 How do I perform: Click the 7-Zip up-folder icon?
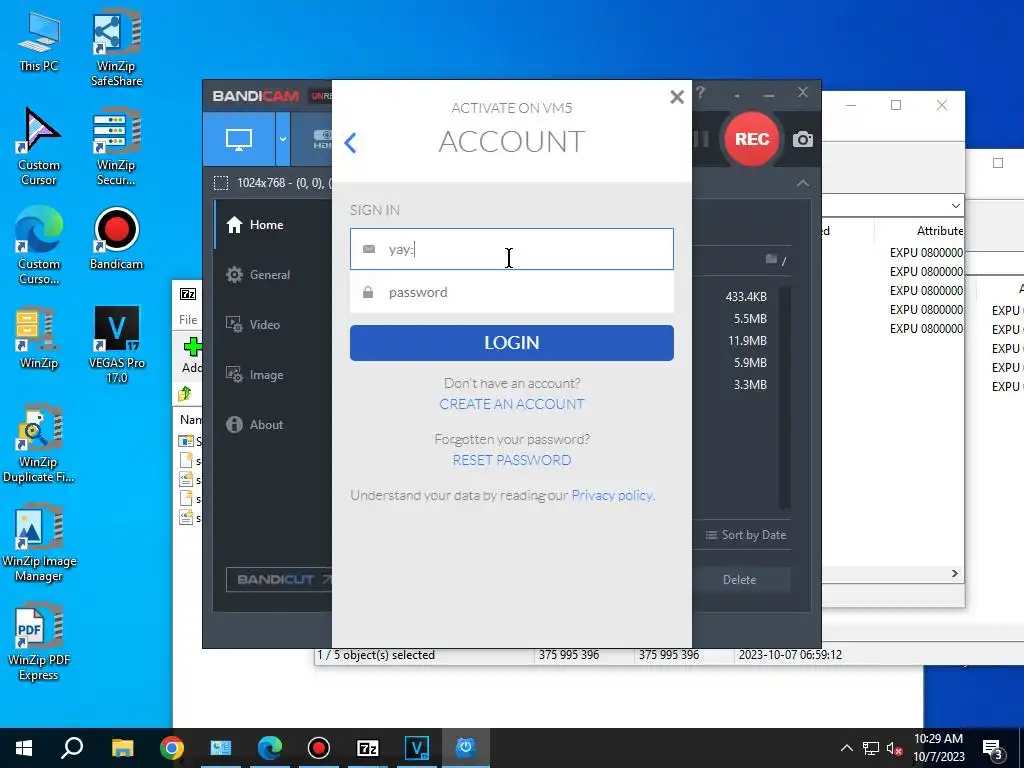[184, 394]
